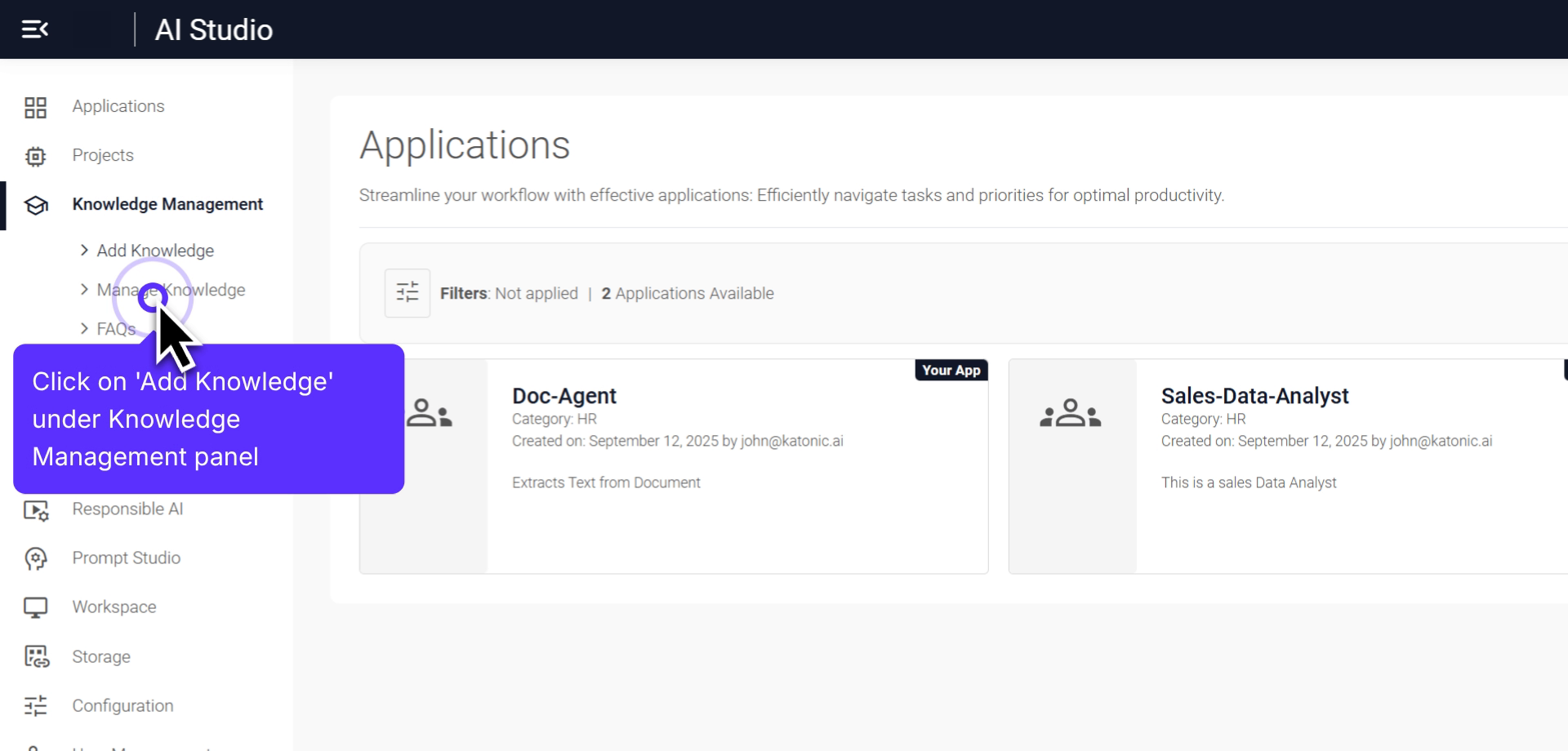The width and height of the screenshot is (1568, 751).
Task: Click the Storage icon in sidebar
Action: [x=35, y=657]
